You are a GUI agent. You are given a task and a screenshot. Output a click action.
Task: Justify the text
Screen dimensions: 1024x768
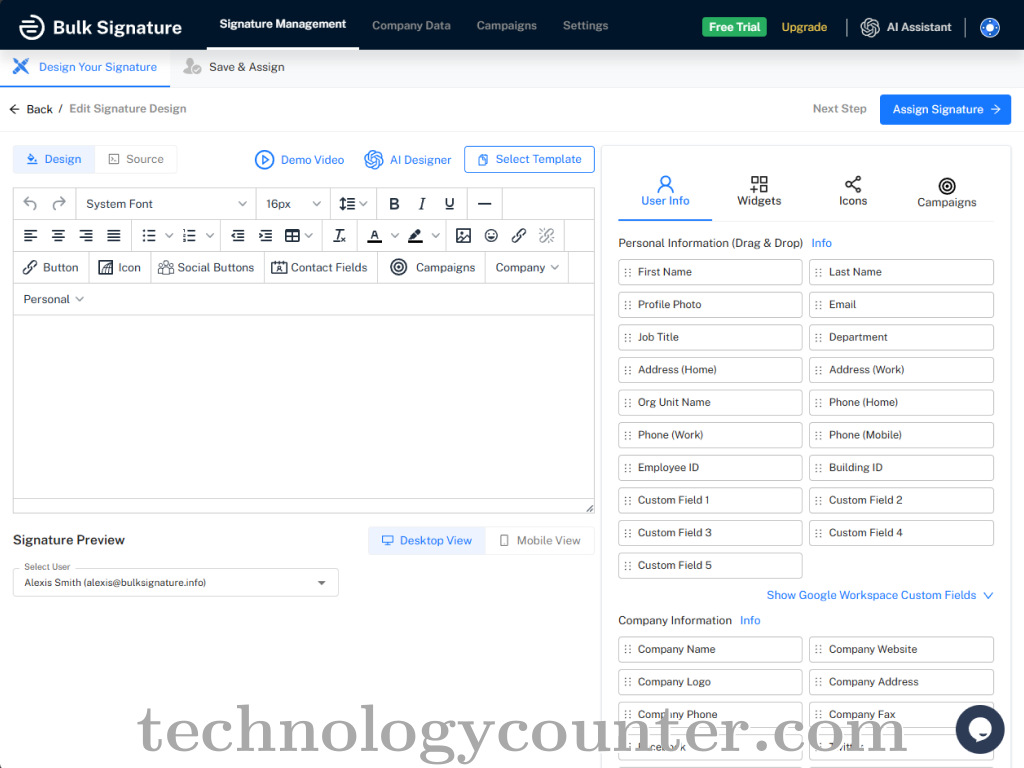coord(114,236)
